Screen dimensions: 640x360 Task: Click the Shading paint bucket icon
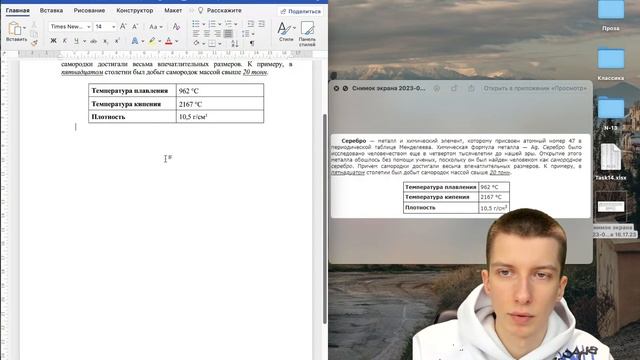pyautogui.click(x=196, y=43)
